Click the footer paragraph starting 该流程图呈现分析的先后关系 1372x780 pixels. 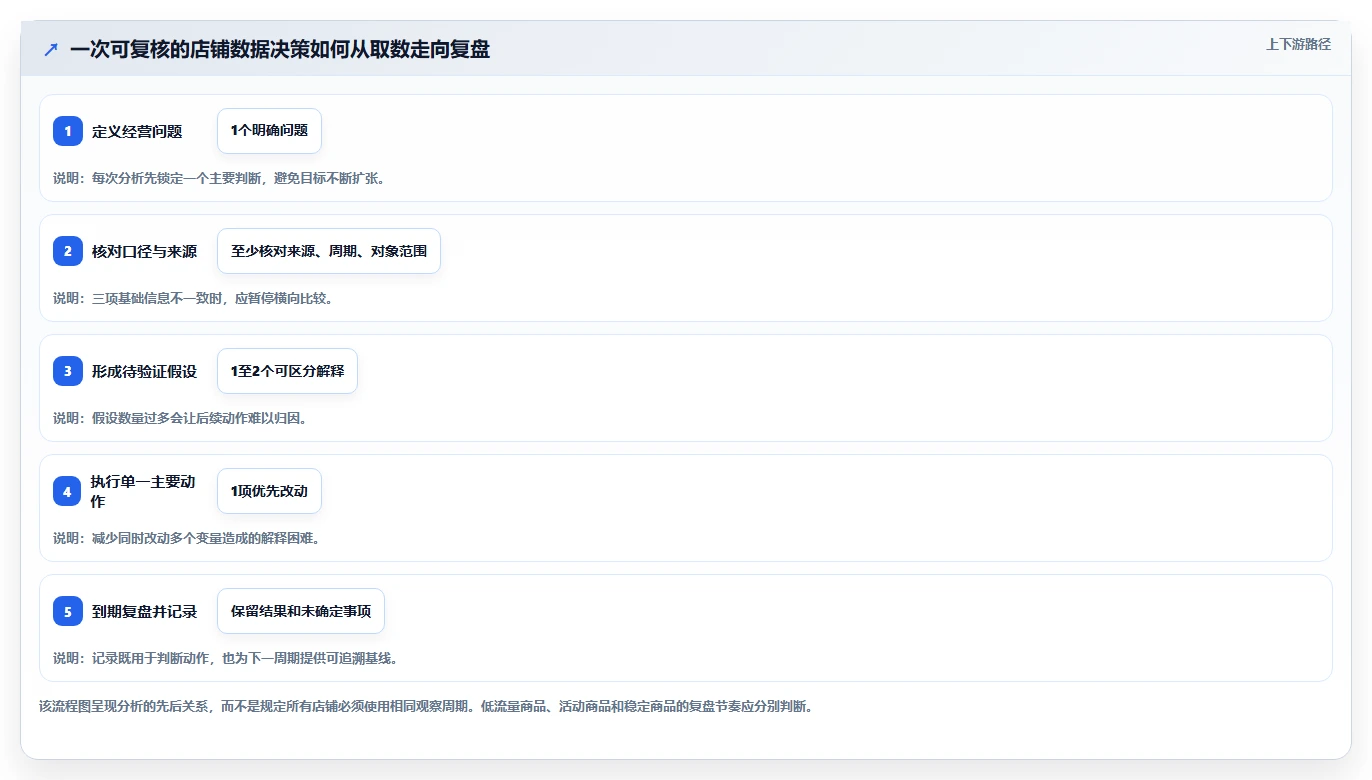tap(429, 706)
